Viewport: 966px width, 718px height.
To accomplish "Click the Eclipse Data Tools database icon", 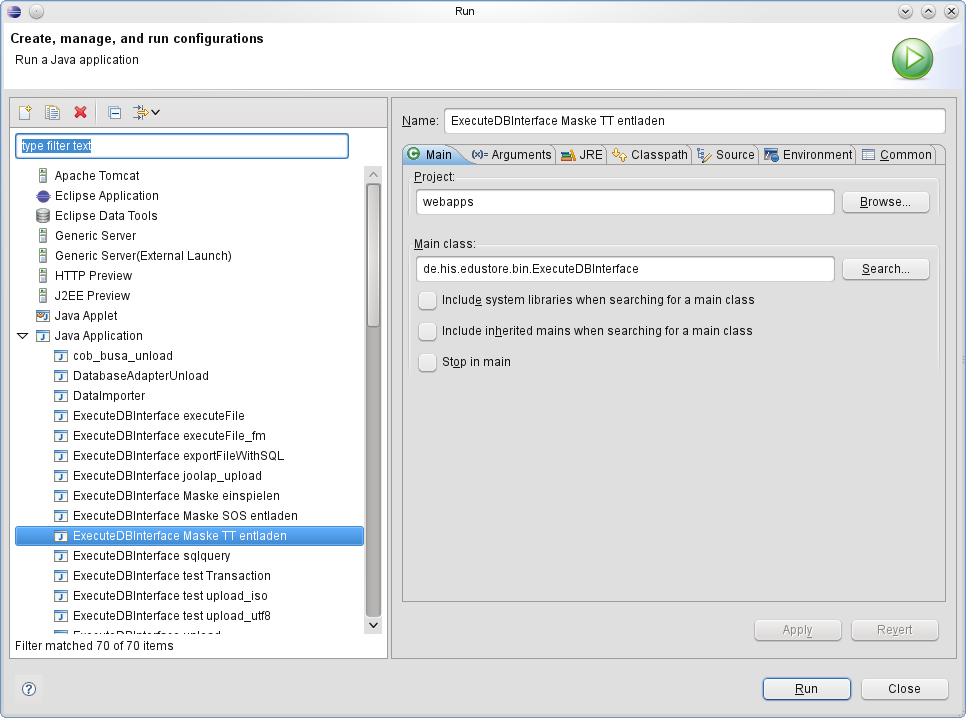I will point(43,216).
